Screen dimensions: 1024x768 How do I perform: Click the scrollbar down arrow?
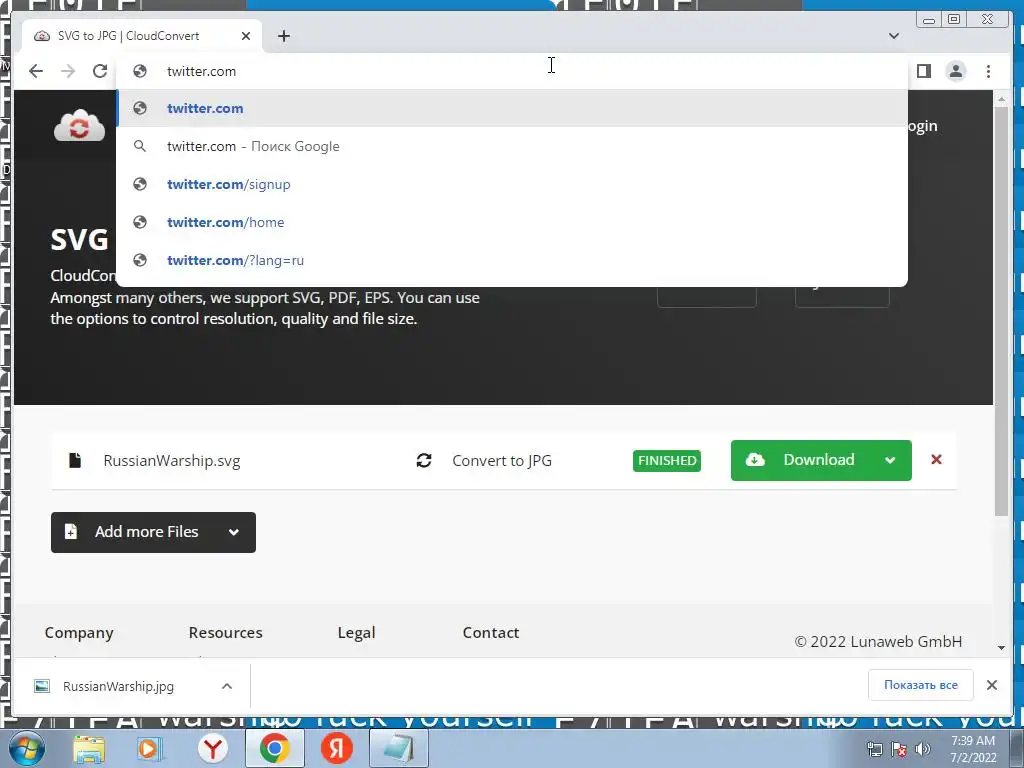(x=1001, y=648)
